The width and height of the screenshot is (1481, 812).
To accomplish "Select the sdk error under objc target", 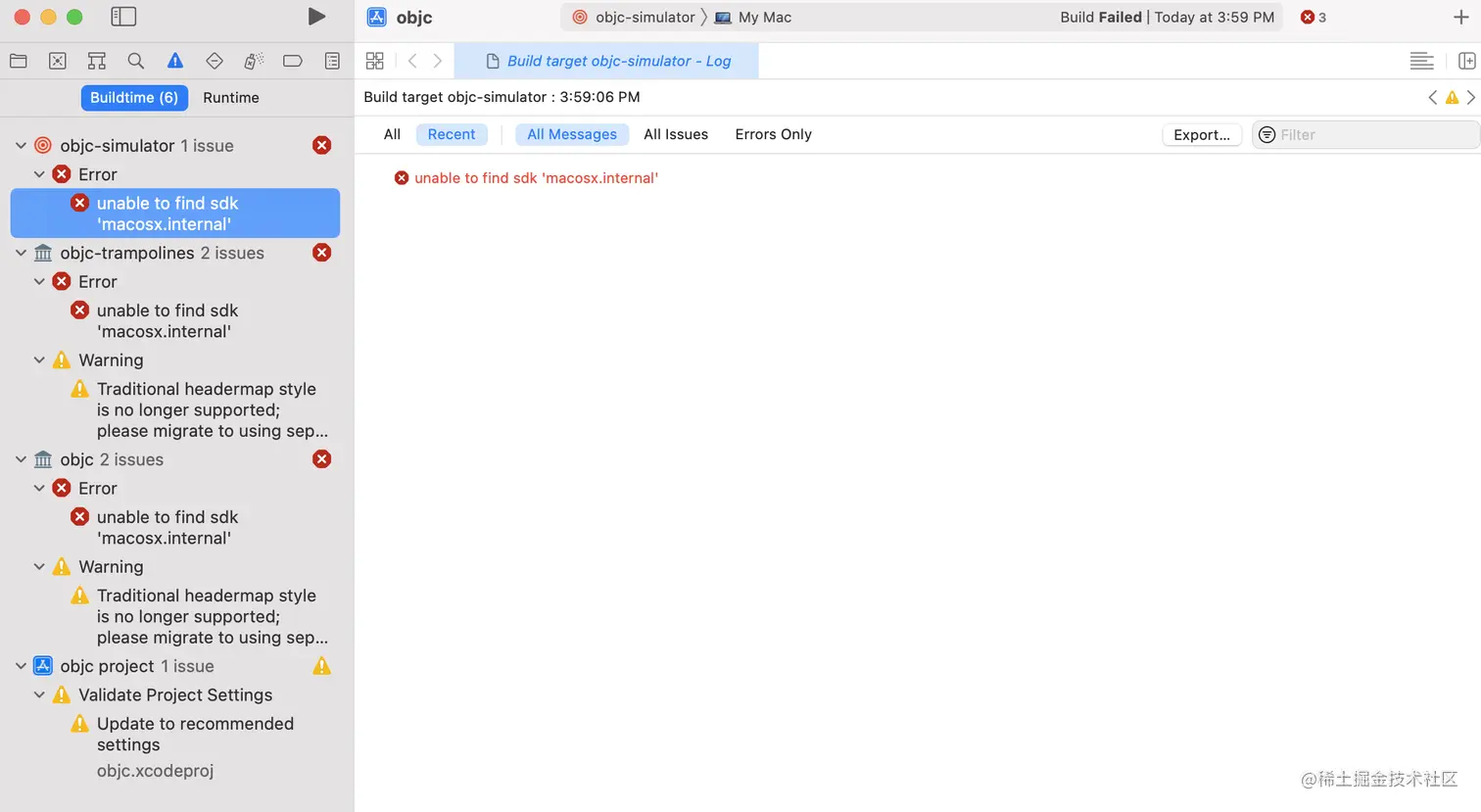I will (175, 528).
